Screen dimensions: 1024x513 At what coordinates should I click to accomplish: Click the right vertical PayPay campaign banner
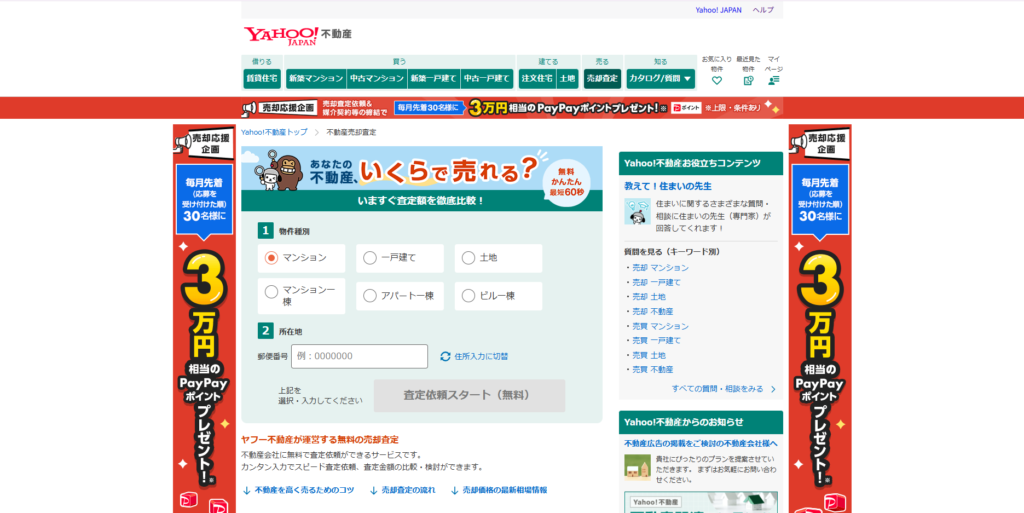(820, 319)
